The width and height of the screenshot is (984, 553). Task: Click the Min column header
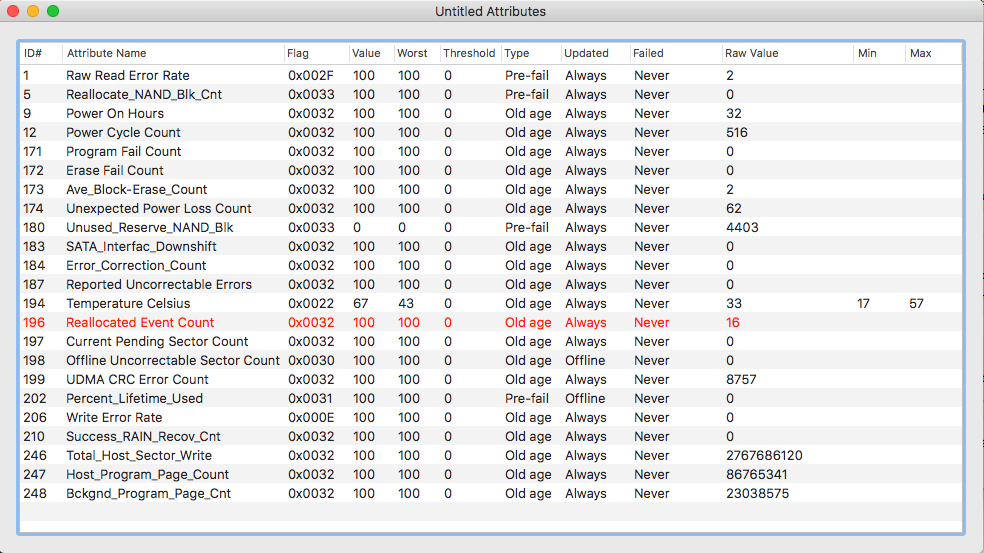pyautogui.click(x=879, y=53)
